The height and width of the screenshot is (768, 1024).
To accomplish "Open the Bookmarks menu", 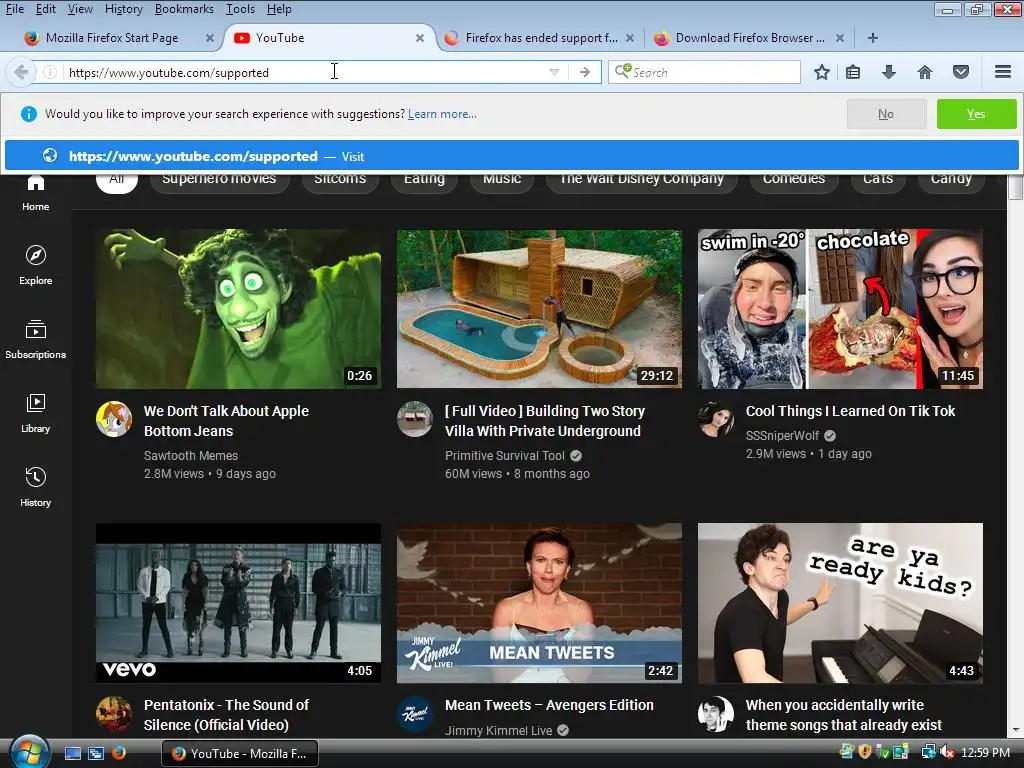I will point(184,9).
